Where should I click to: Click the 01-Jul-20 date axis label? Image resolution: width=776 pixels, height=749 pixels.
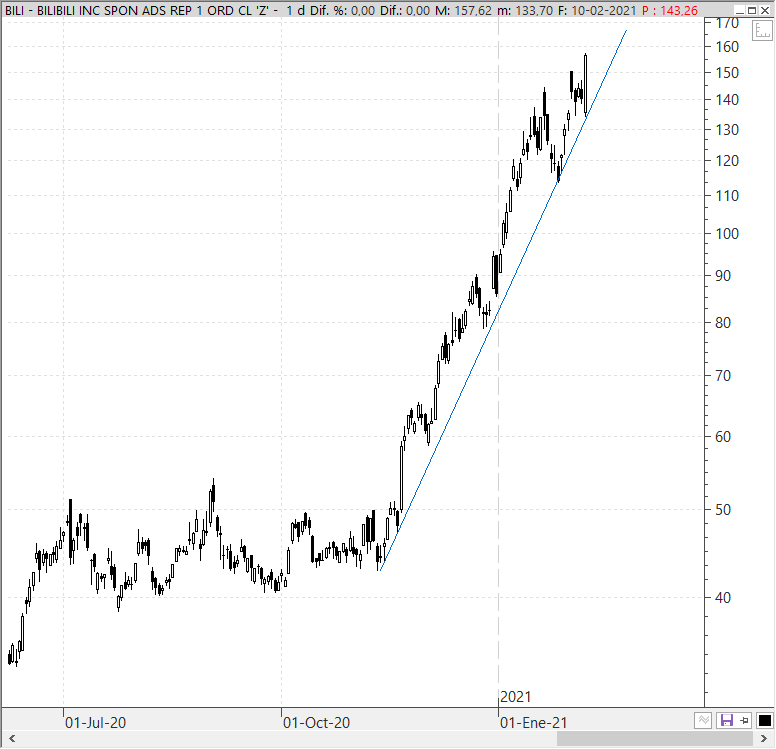[95, 723]
